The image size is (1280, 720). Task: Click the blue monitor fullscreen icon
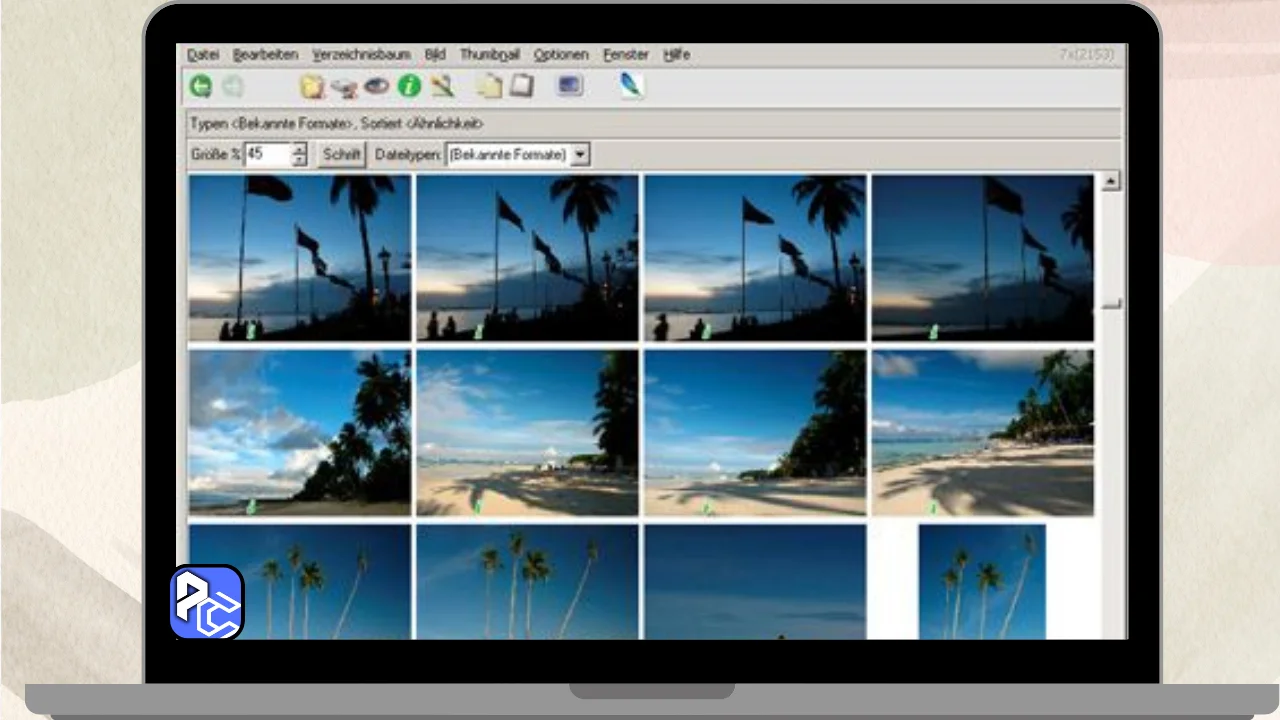570,87
